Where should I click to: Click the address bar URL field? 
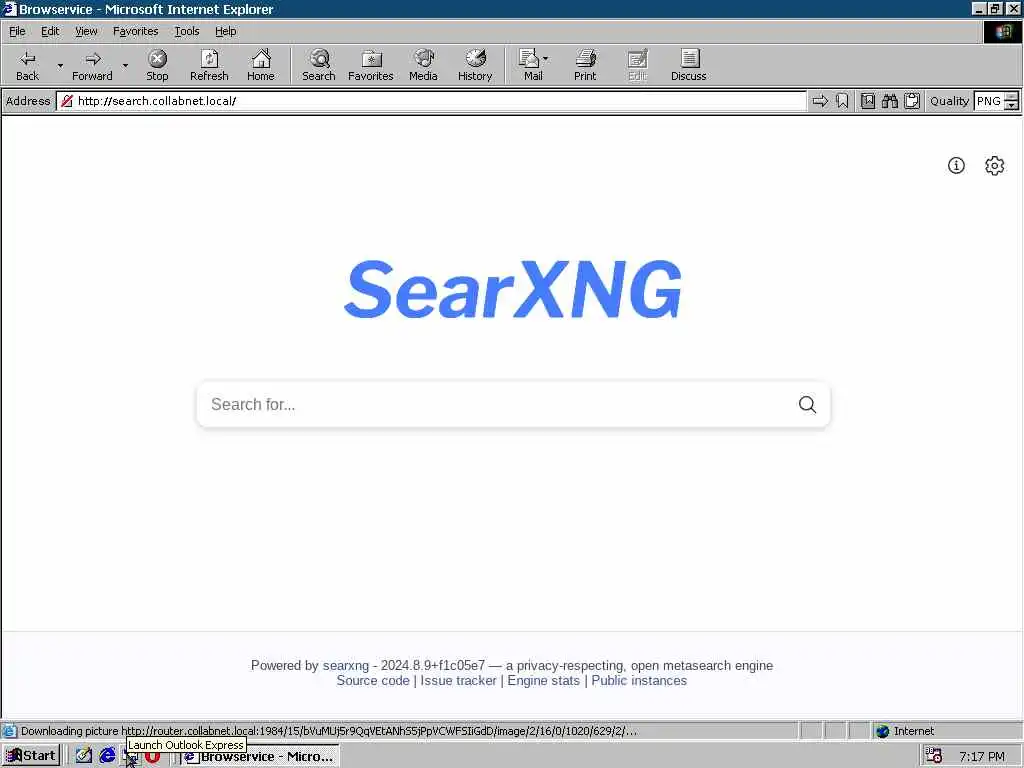(x=431, y=101)
